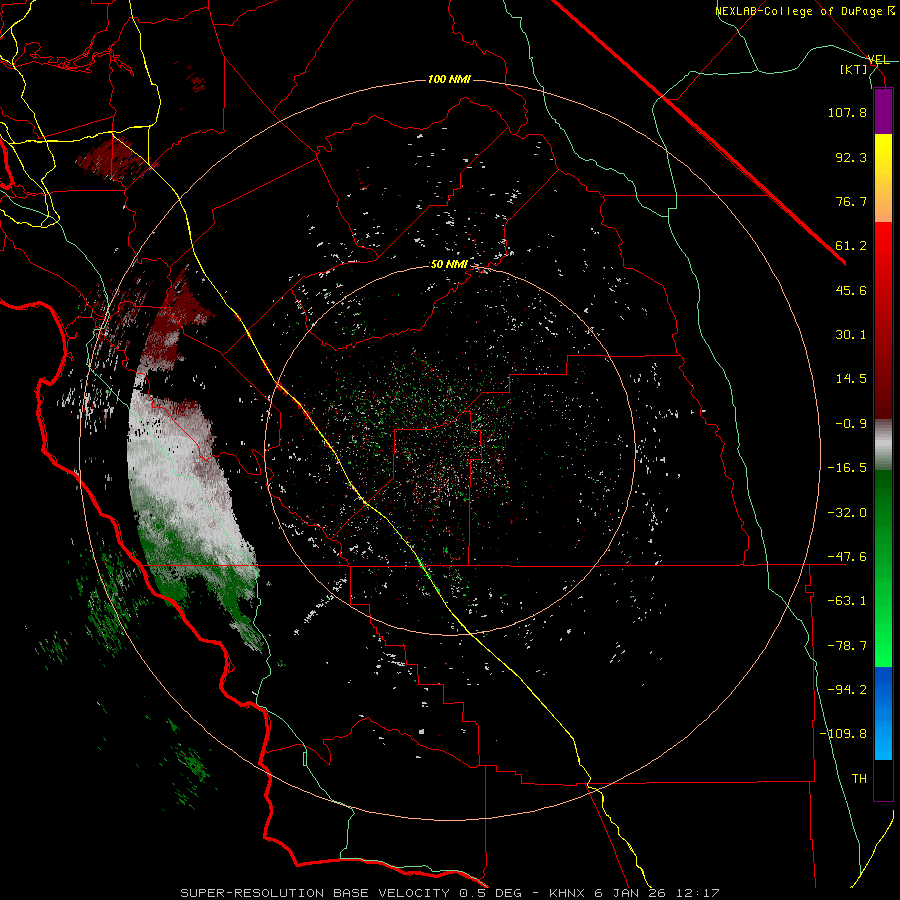Screen dimensions: 900x900
Task: Click the TH threshold label
Action: pos(859,779)
